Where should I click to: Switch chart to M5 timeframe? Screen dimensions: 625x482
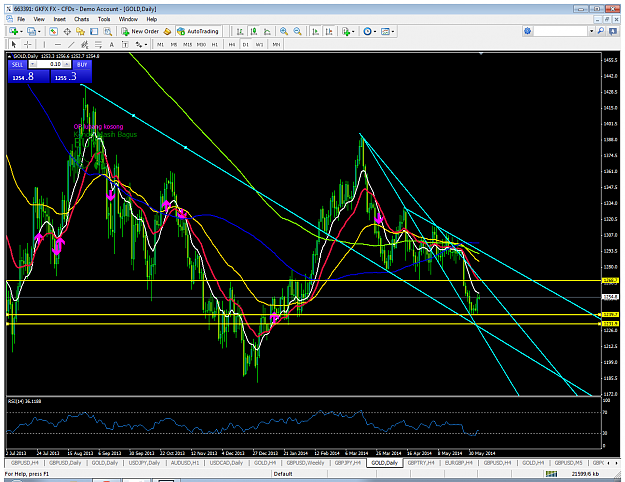[174, 45]
